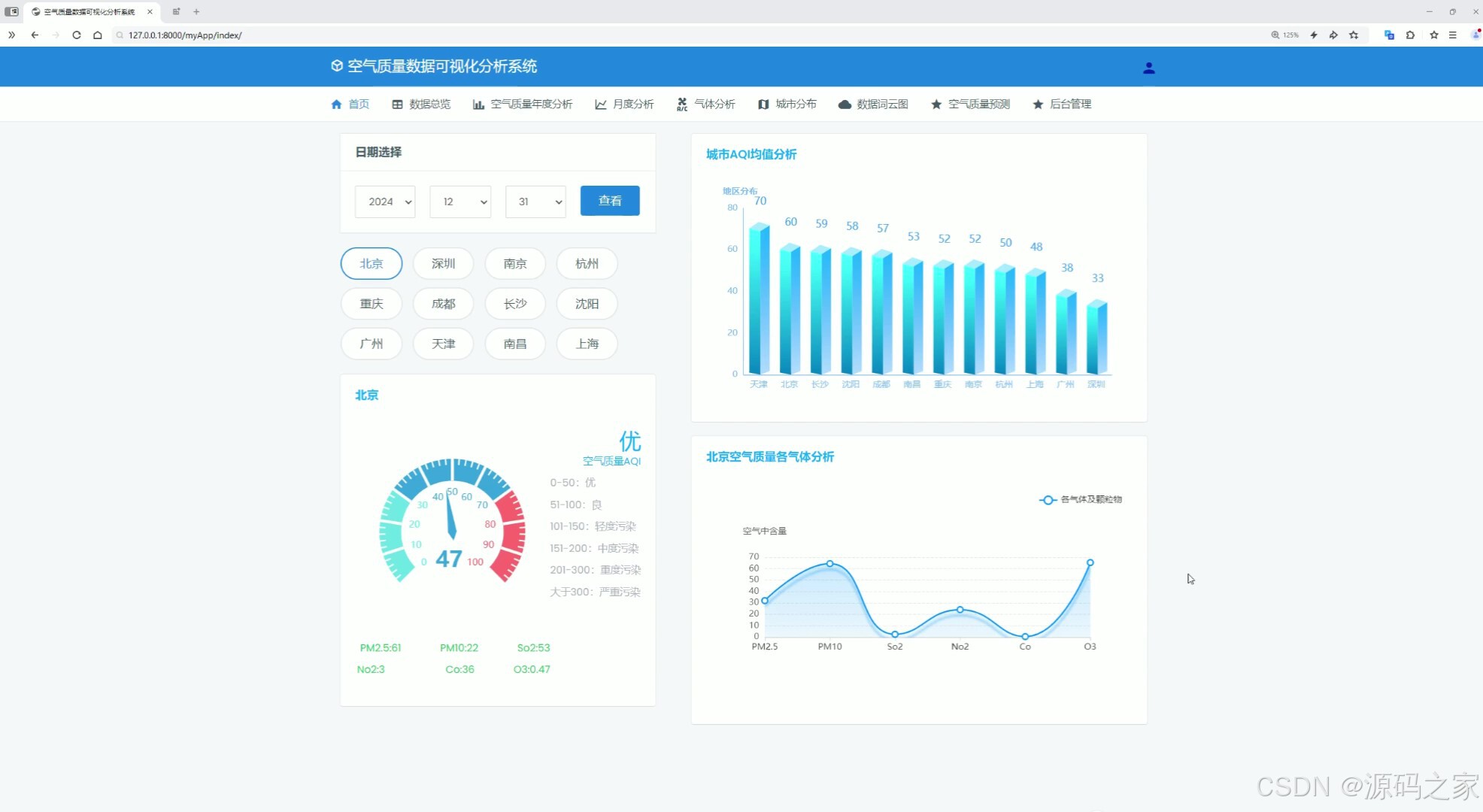Open the day dropdown showing 31

(x=535, y=201)
